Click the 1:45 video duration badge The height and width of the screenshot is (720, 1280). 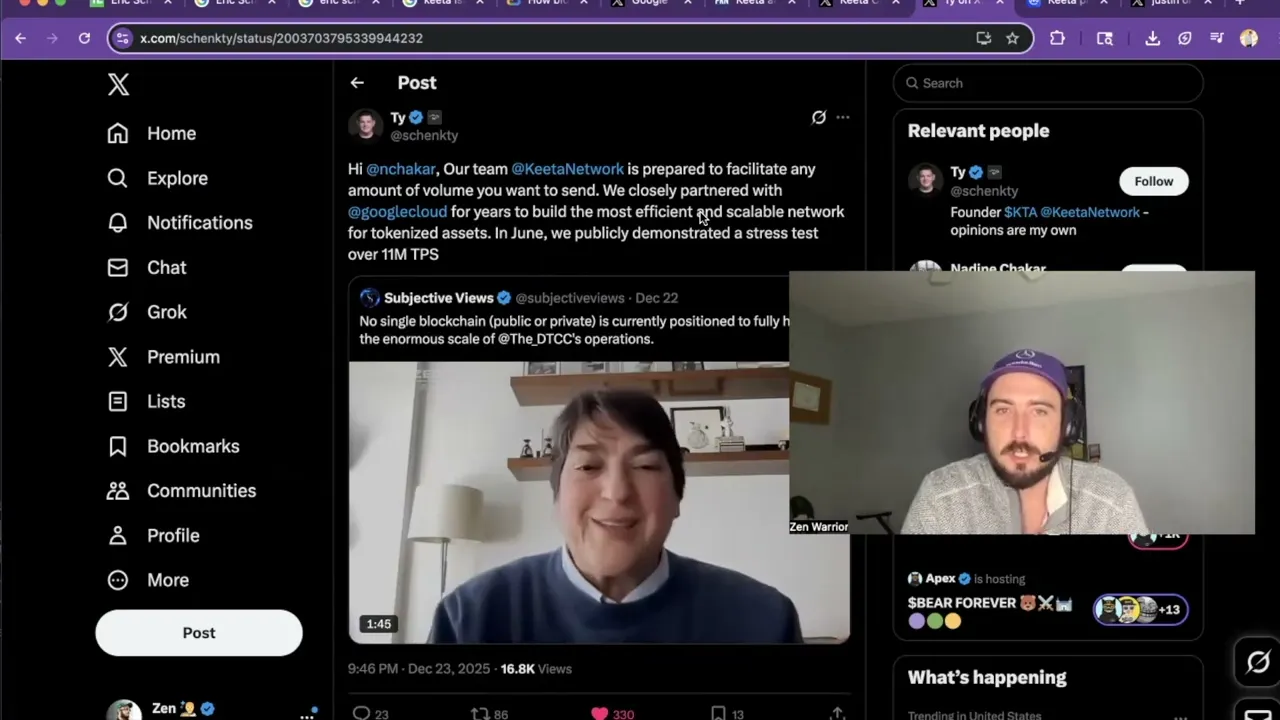pyautogui.click(x=379, y=624)
